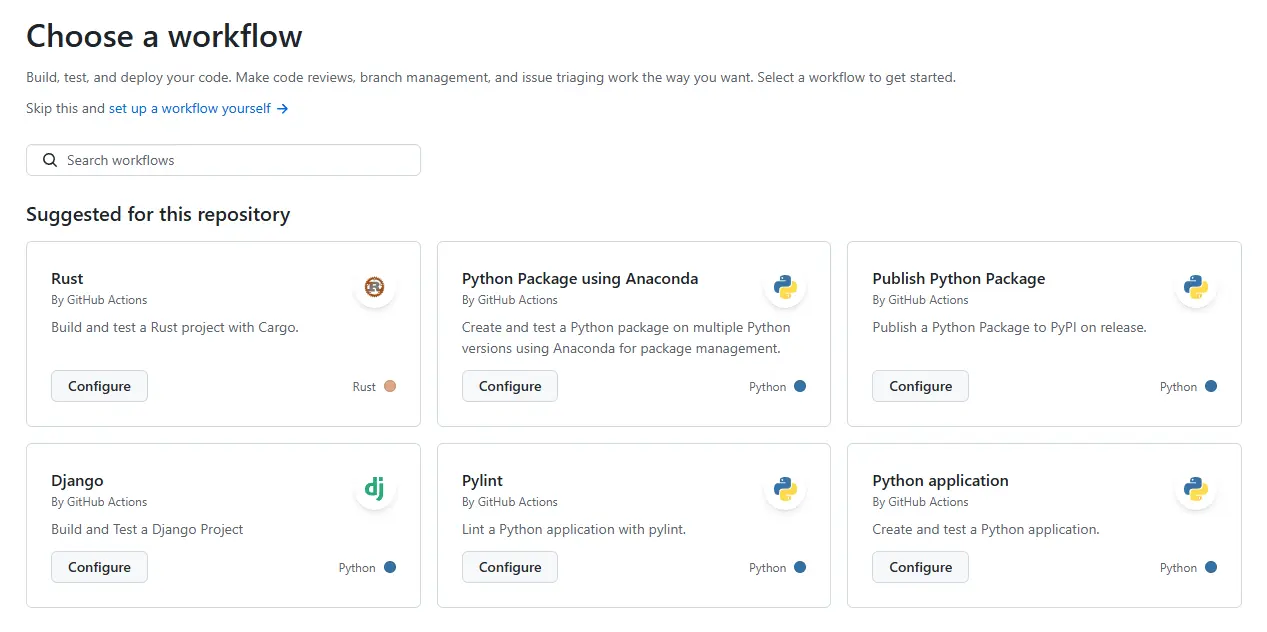The height and width of the screenshot is (632, 1267).
Task: Click the Django logo icon
Action: point(375,489)
